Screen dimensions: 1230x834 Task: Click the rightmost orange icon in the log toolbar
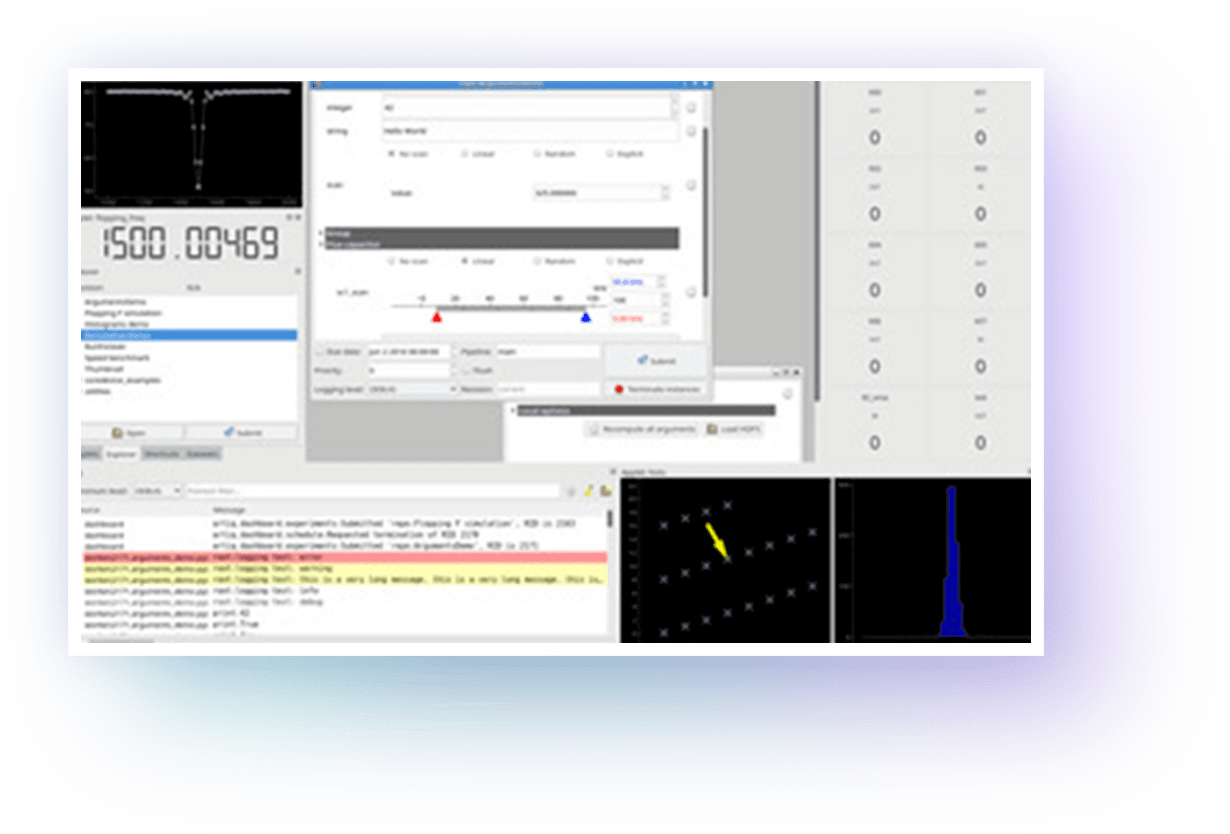(x=606, y=491)
